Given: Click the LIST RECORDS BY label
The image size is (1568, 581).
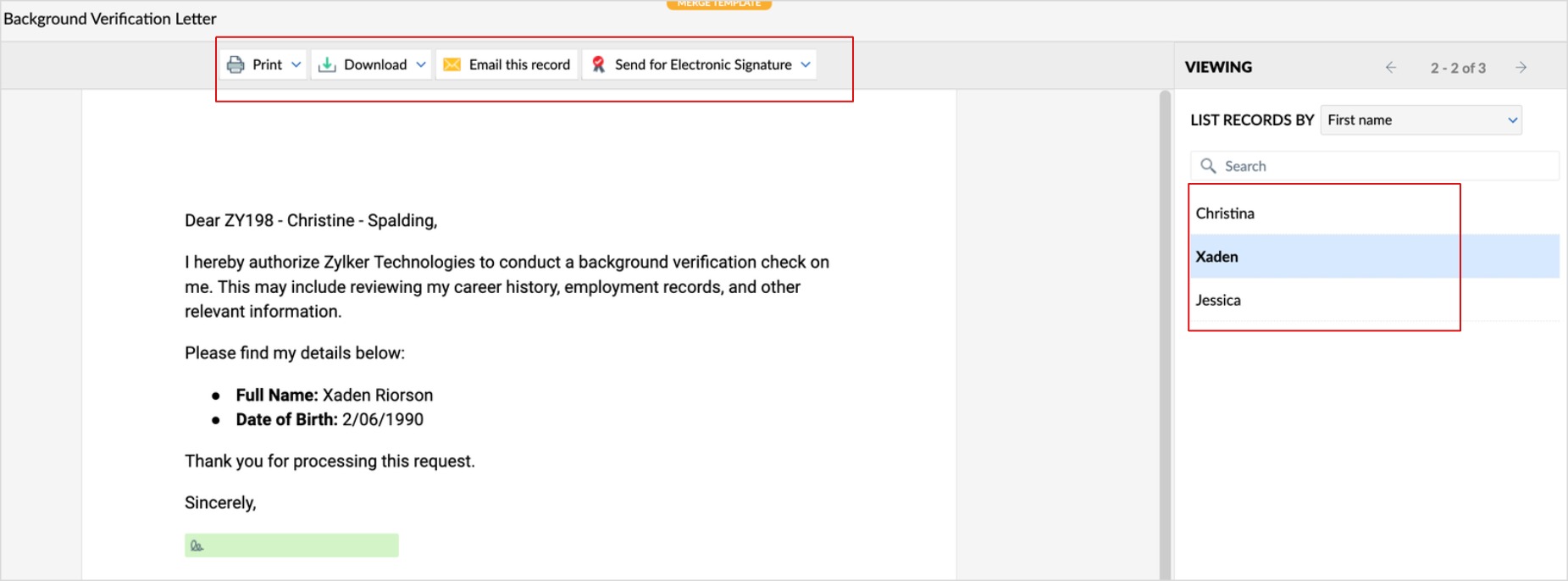Looking at the screenshot, I should pos(1252,120).
